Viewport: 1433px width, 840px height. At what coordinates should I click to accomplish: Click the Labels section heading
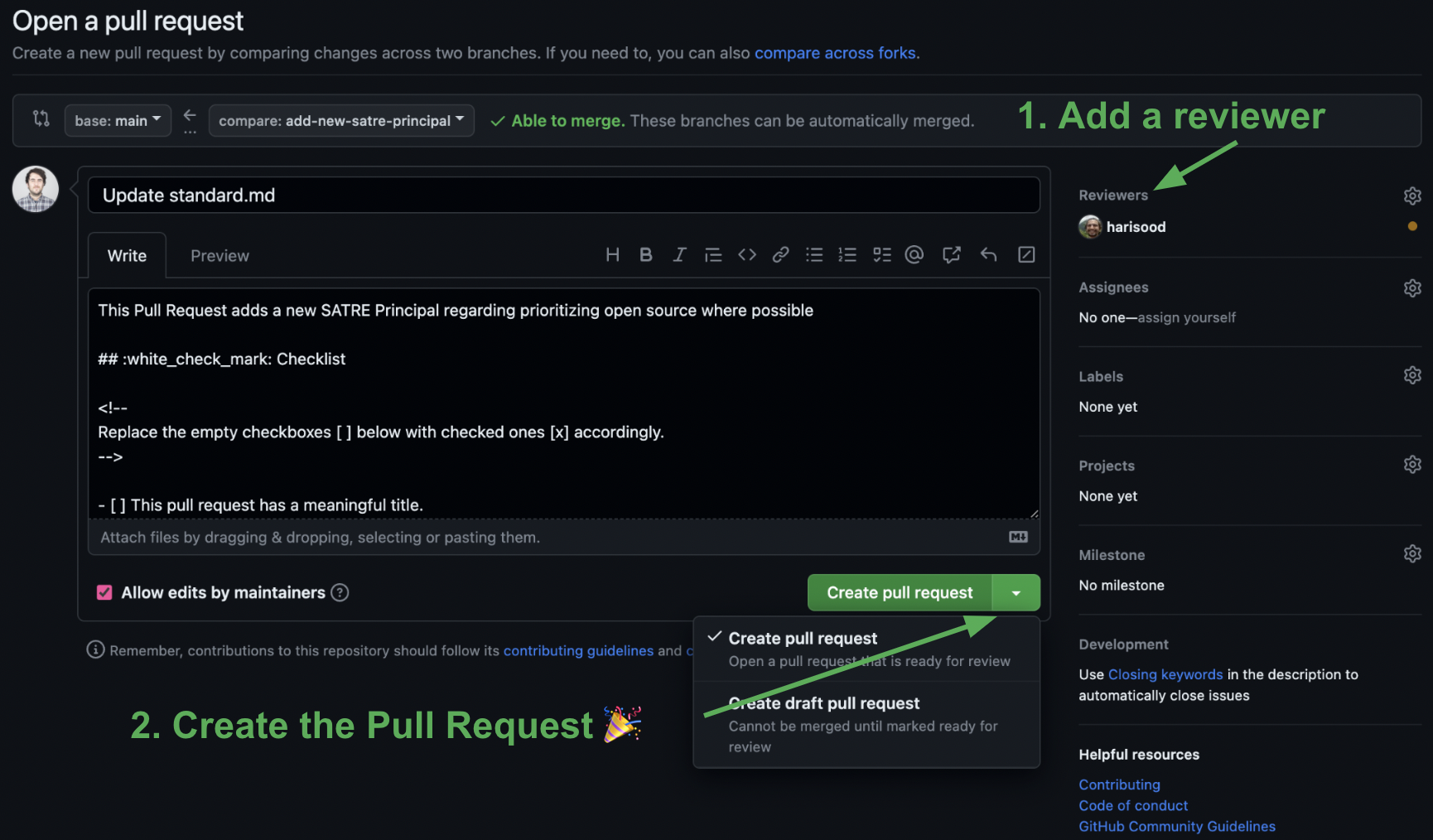click(x=1101, y=376)
